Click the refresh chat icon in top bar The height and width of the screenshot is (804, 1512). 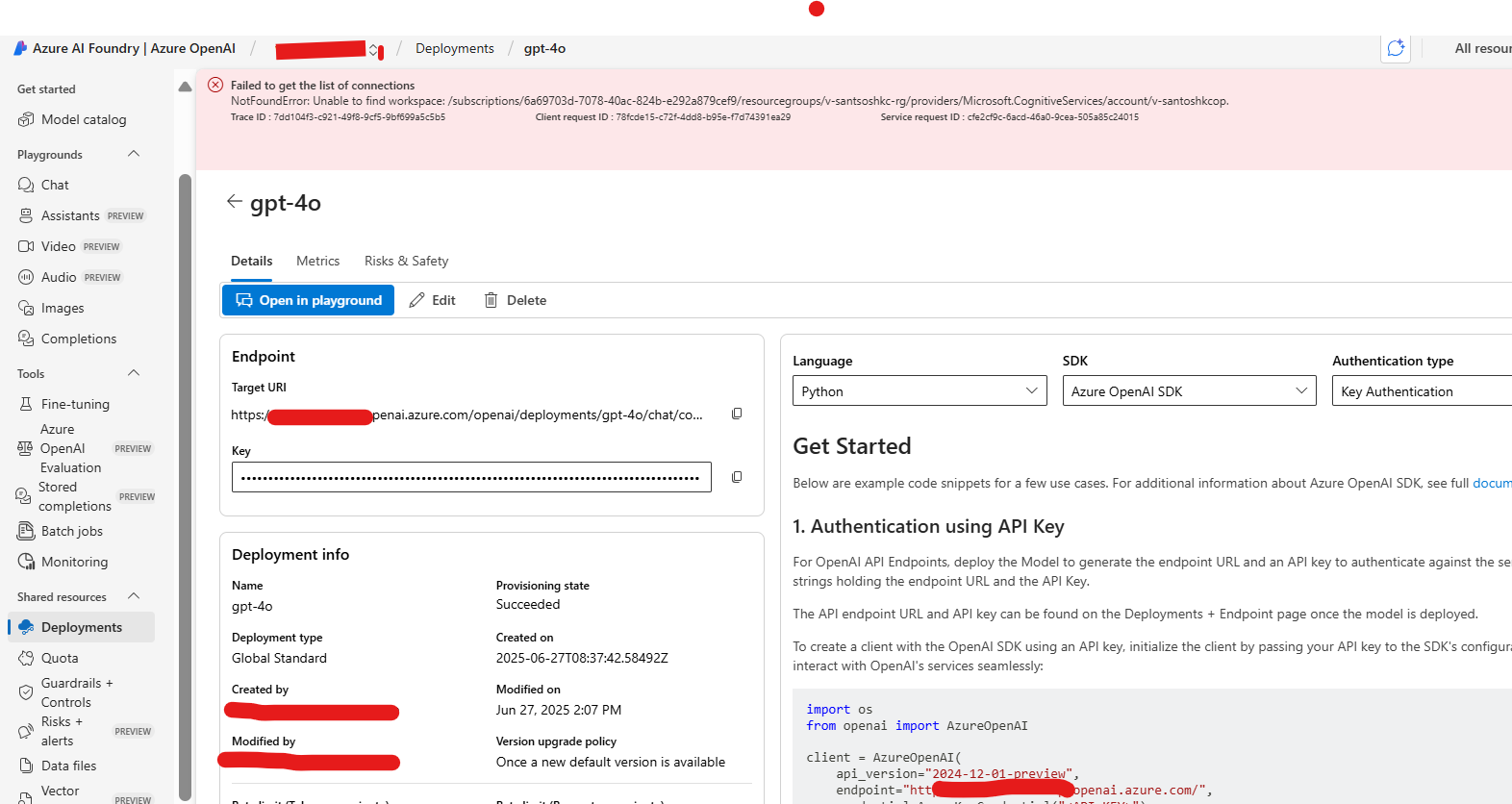(x=1396, y=48)
